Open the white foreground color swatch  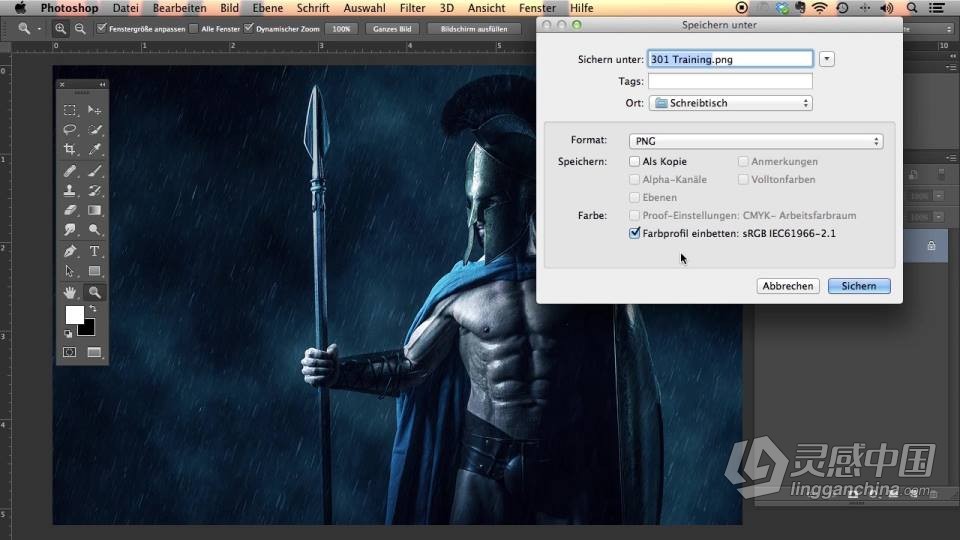click(74, 315)
